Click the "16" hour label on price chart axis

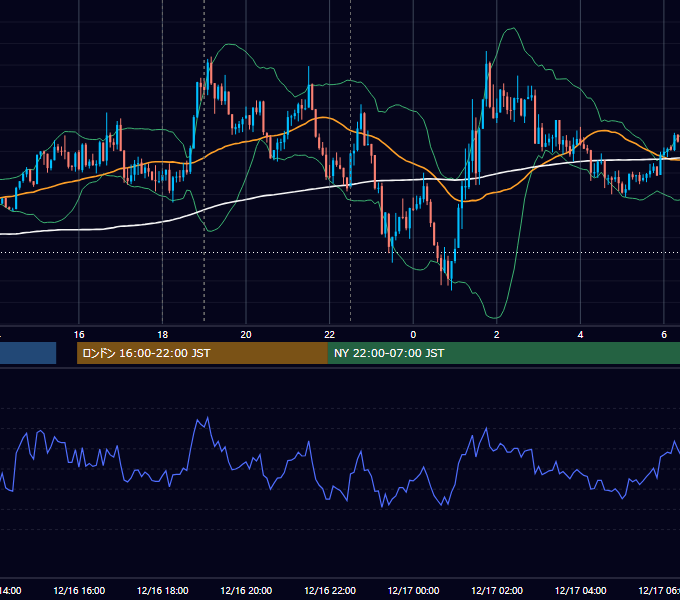(79, 335)
